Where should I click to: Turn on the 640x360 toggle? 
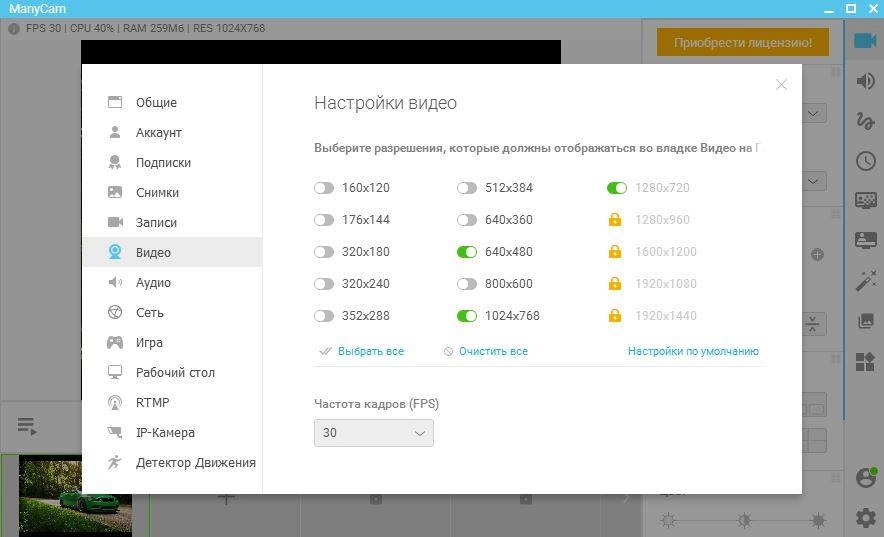pyautogui.click(x=467, y=220)
